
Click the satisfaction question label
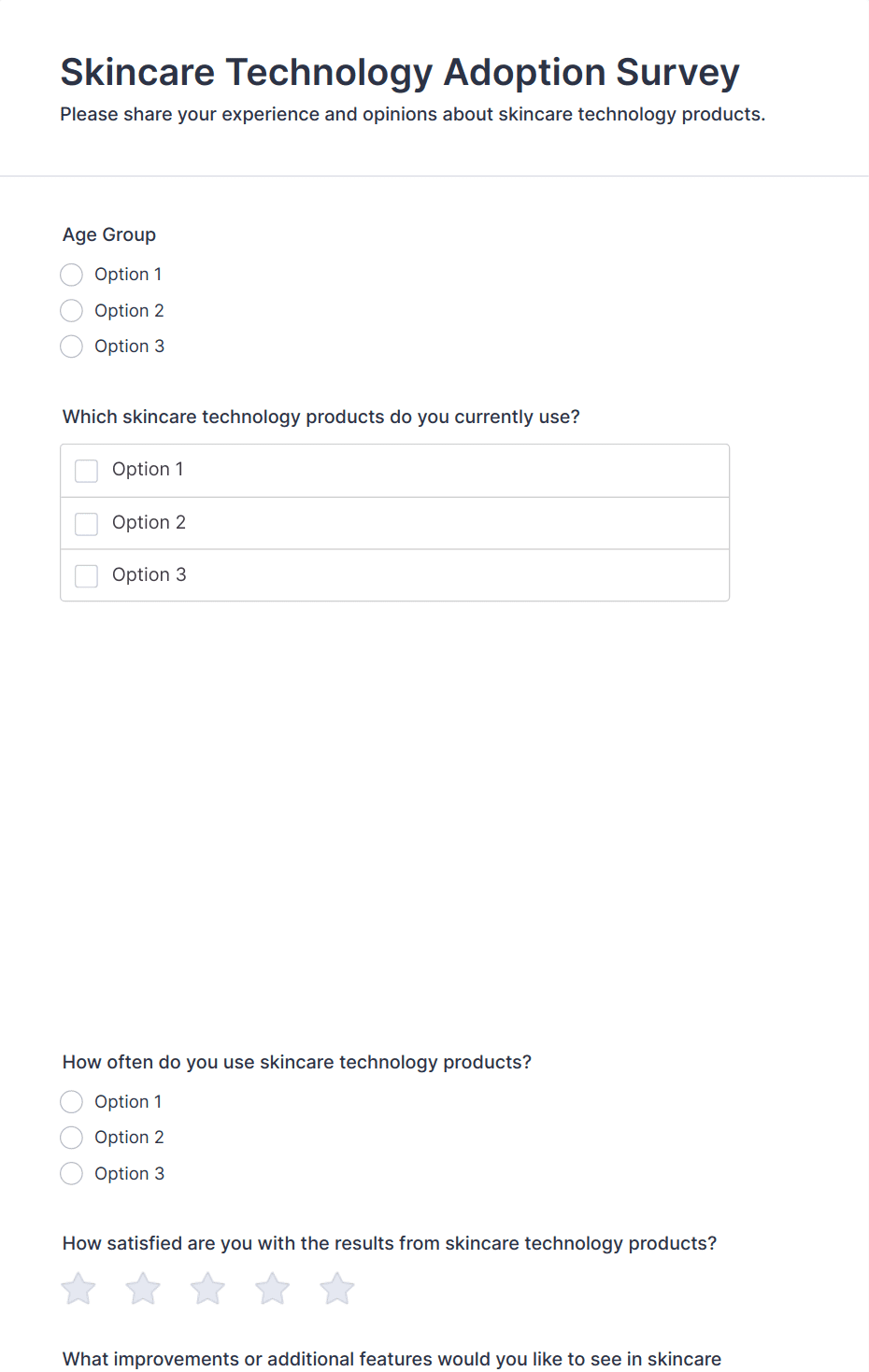point(390,1243)
